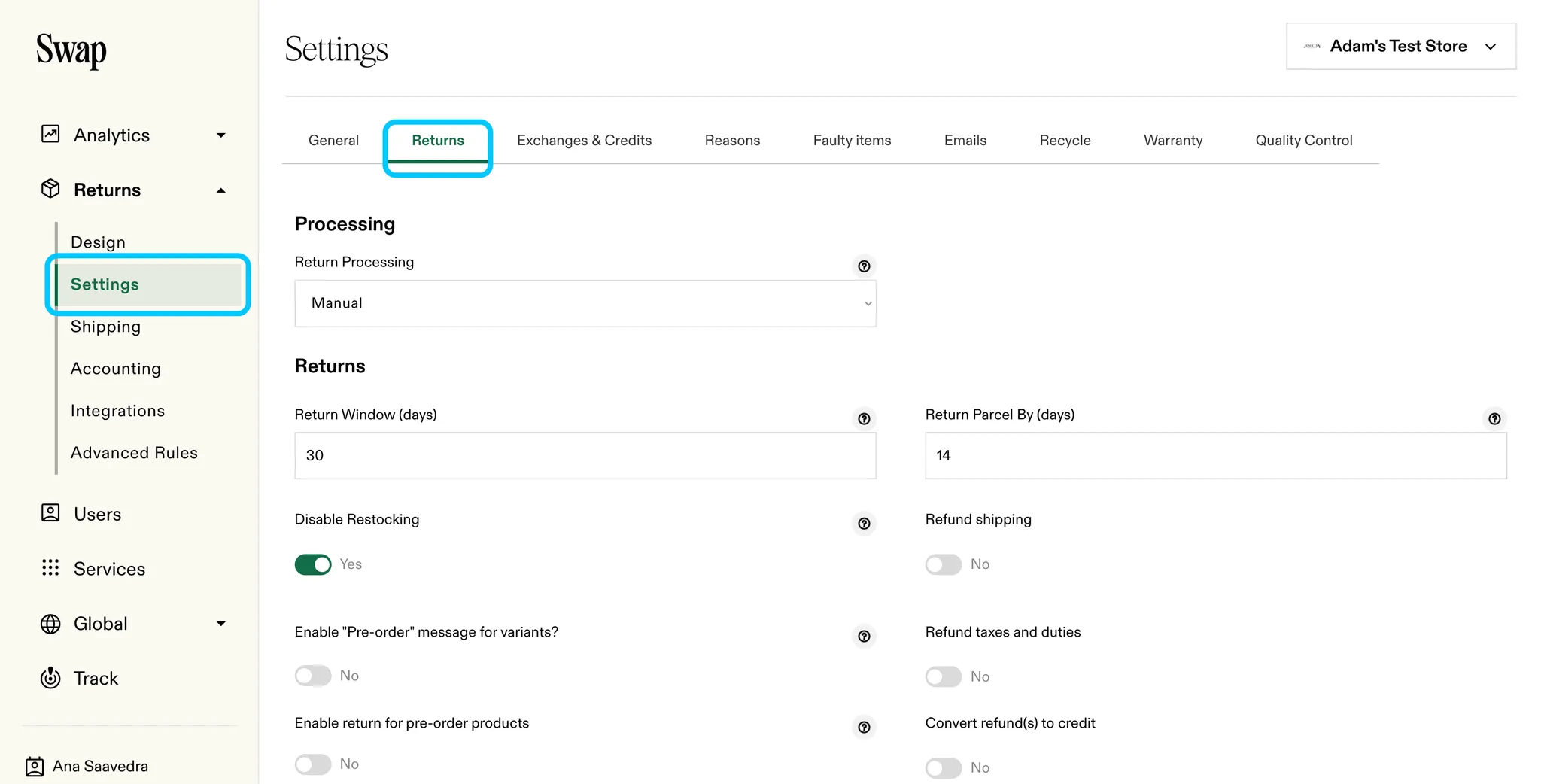This screenshot has width=1541, height=784.
Task: Turn off the Disable Restocking toggle
Action: pyautogui.click(x=313, y=564)
